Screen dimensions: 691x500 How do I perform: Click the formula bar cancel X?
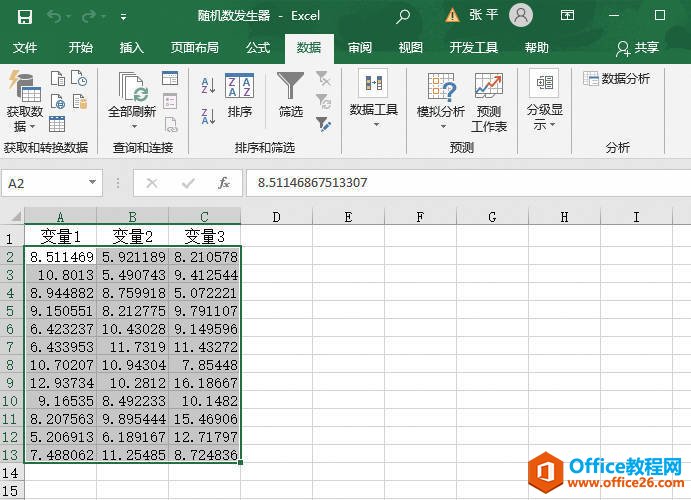(x=152, y=183)
